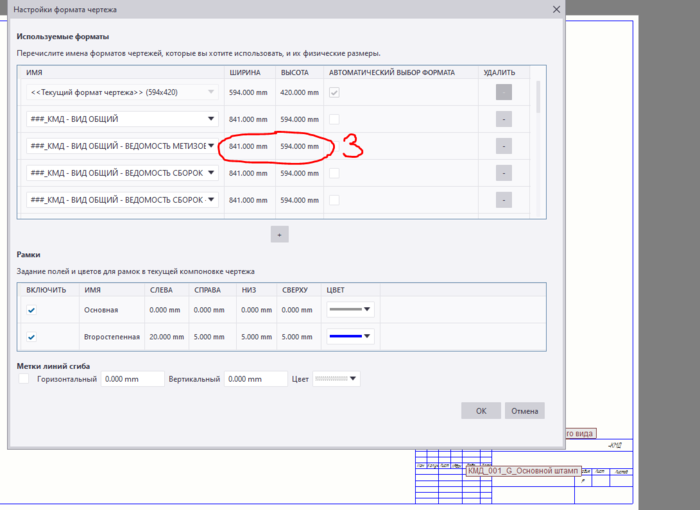Open fold marks Цвет dropdown
Image resolution: width=700 pixels, height=510 pixels.
click(x=336, y=379)
